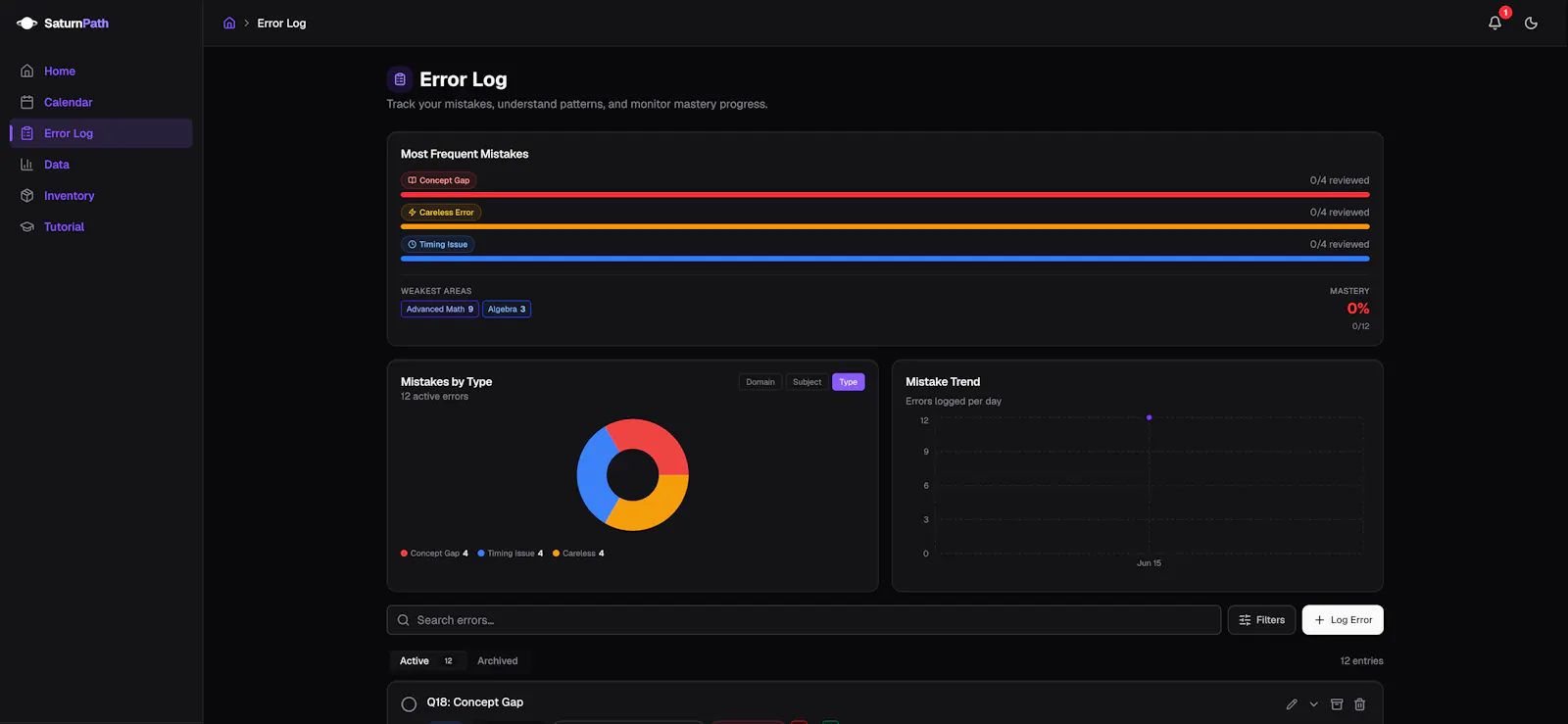The height and width of the screenshot is (724, 1568).
Task: Click the Timing Issue 4 legend entry
Action: click(x=511, y=554)
